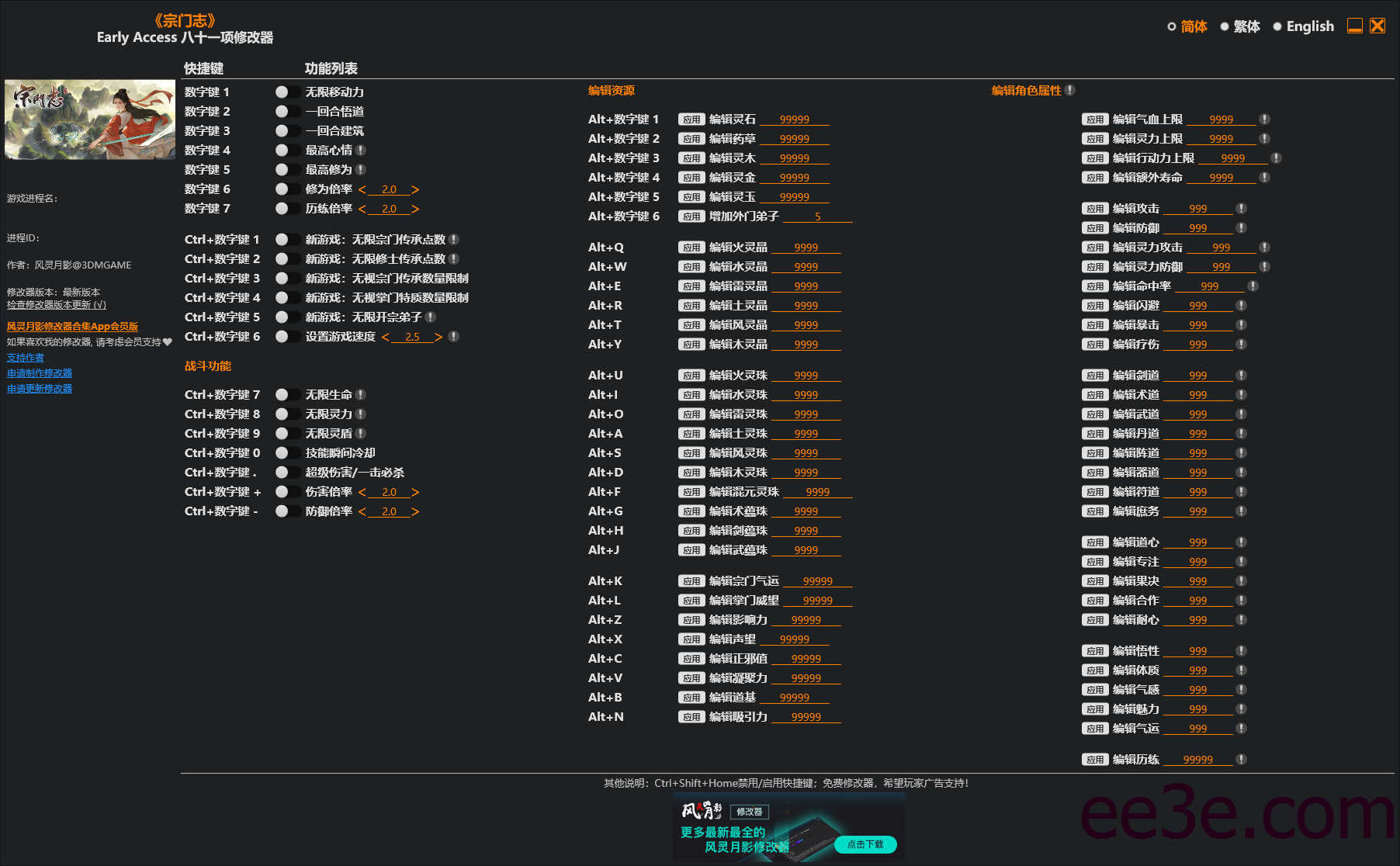Viewport: 1400px width, 866px height.
Task: Click the info icon after 无限宗门传承点数
Action: tap(454, 240)
